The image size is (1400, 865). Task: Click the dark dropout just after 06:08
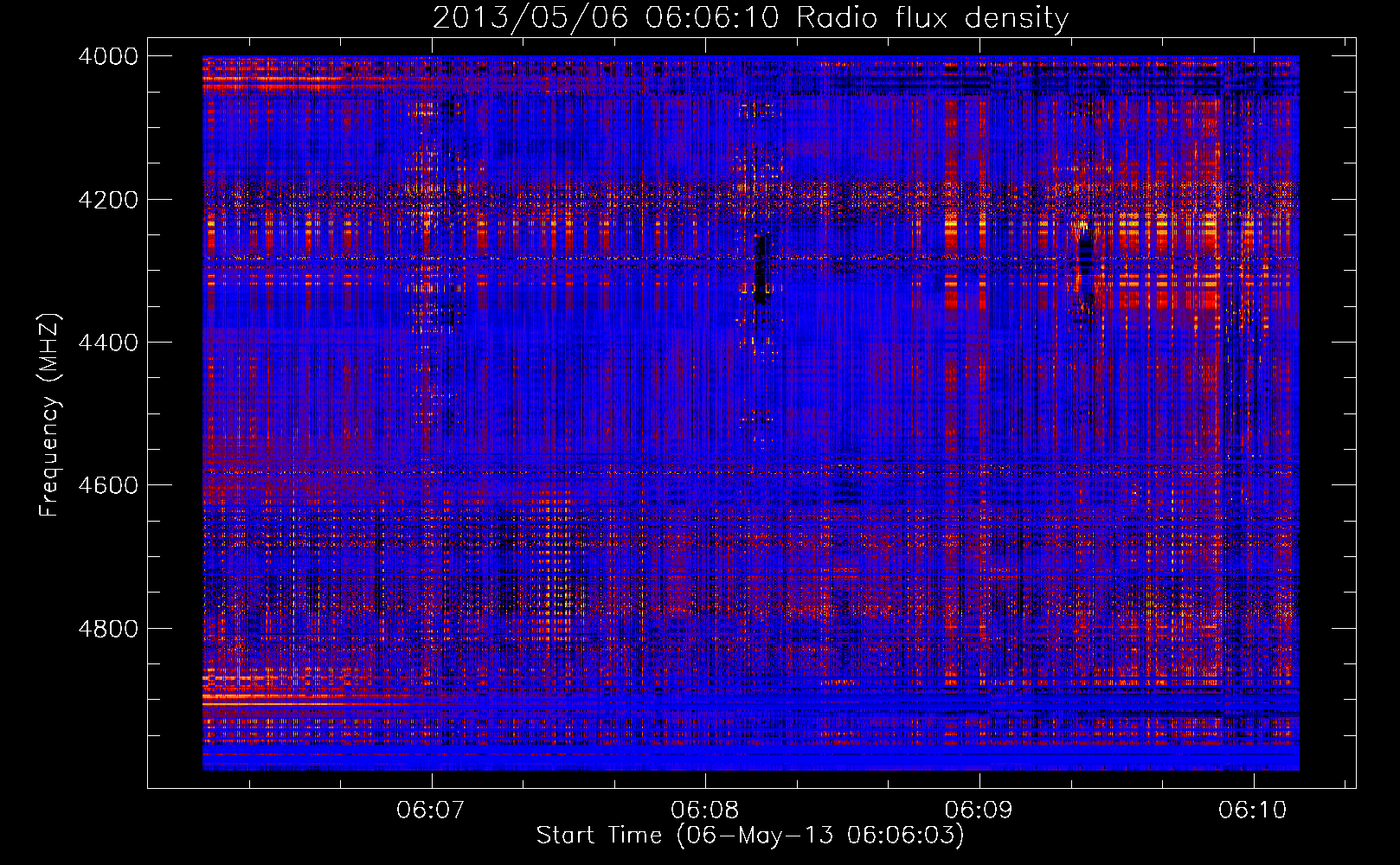point(761,268)
